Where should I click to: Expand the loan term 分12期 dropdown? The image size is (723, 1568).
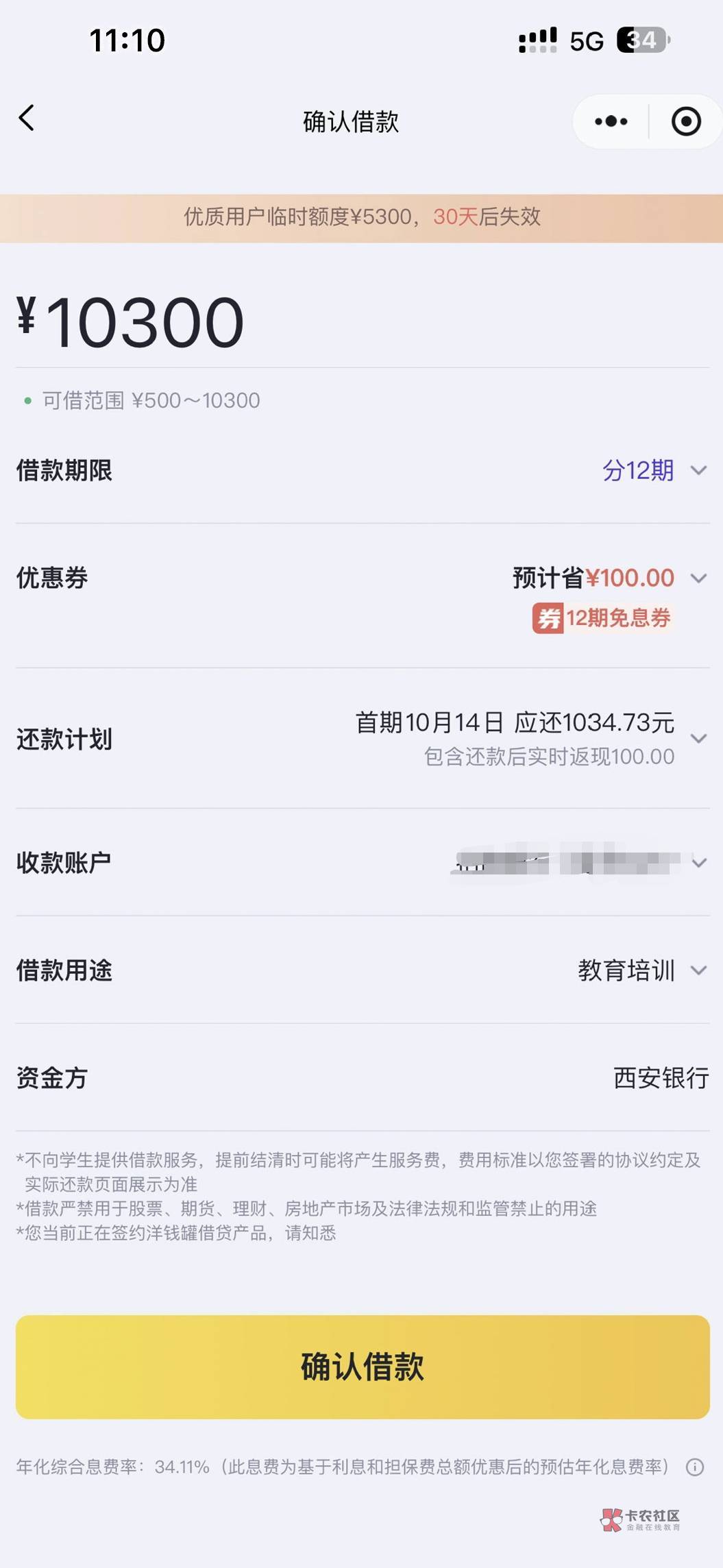698,471
